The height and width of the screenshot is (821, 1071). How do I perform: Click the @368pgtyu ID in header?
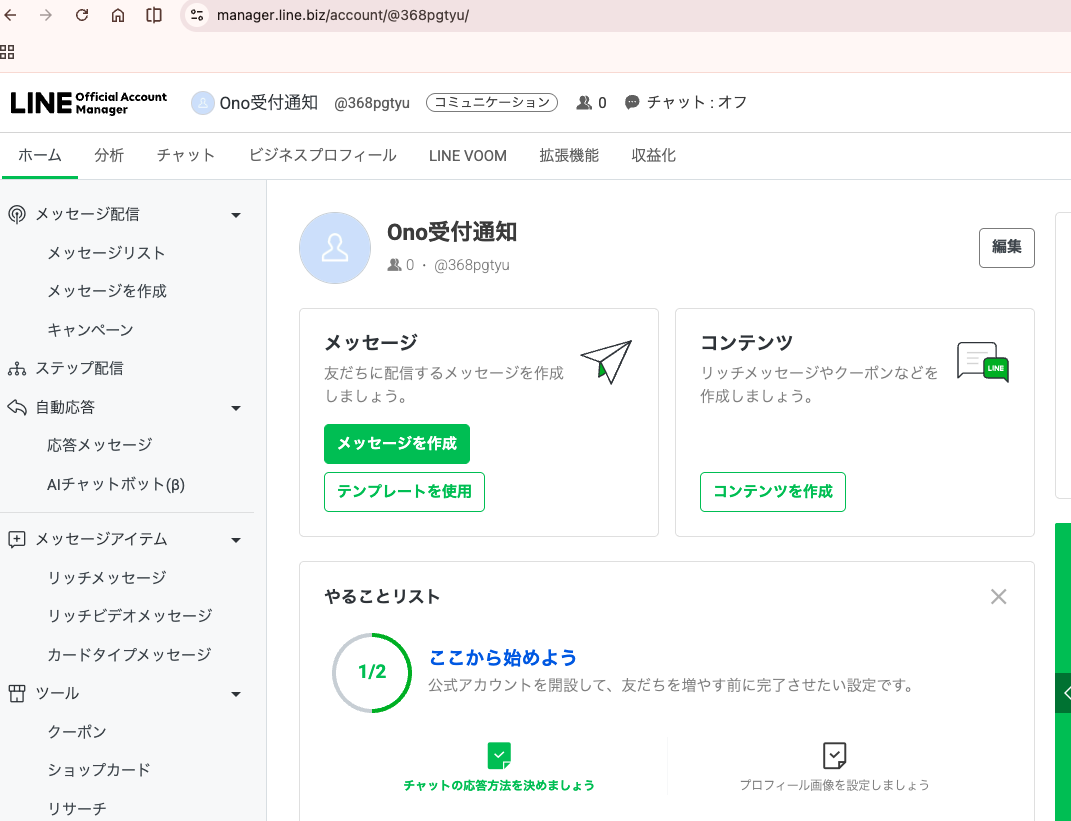pyautogui.click(x=372, y=103)
